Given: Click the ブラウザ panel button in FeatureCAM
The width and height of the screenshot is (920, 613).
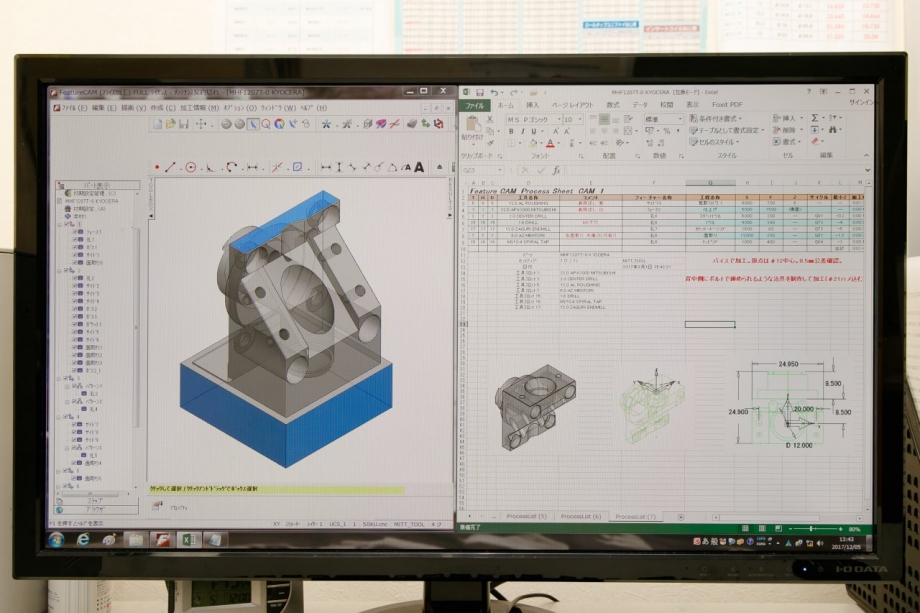Looking at the screenshot, I should click(x=97, y=510).
